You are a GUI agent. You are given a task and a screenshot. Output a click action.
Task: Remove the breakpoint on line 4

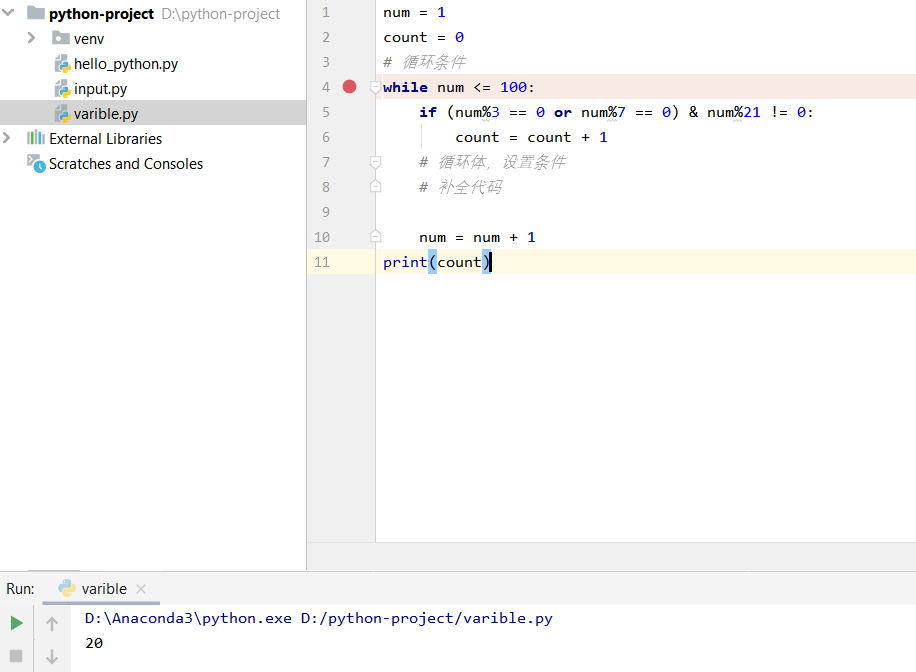(x=349, y=86)
